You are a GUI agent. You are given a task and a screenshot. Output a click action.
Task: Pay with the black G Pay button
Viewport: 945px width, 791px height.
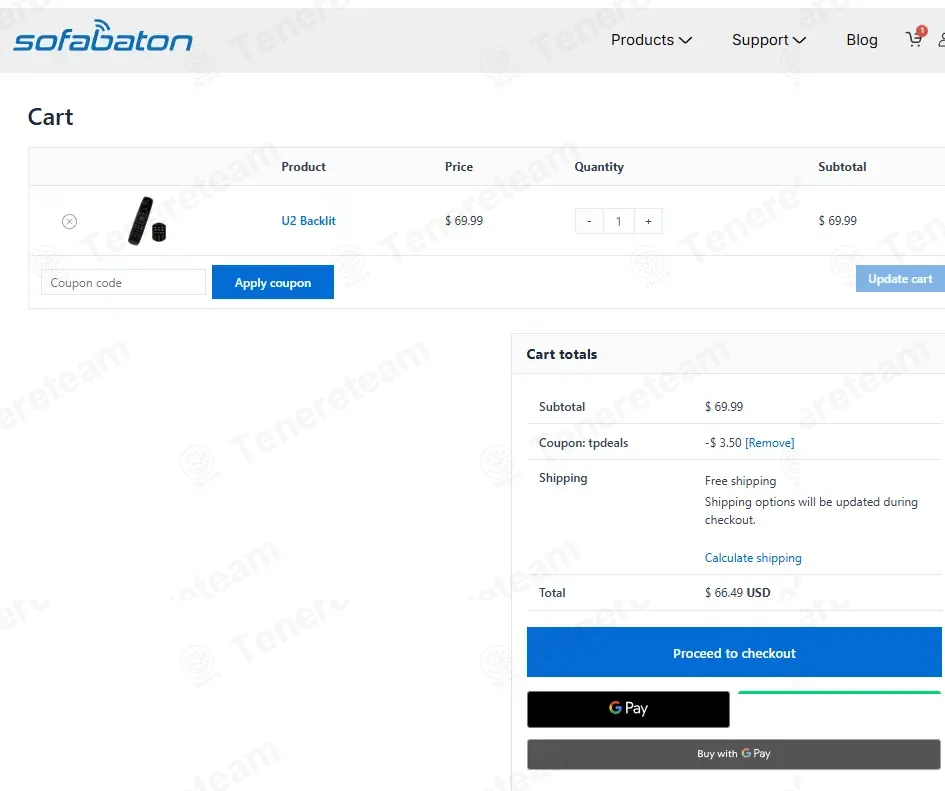pyautogui.click(x=628, y=709)
